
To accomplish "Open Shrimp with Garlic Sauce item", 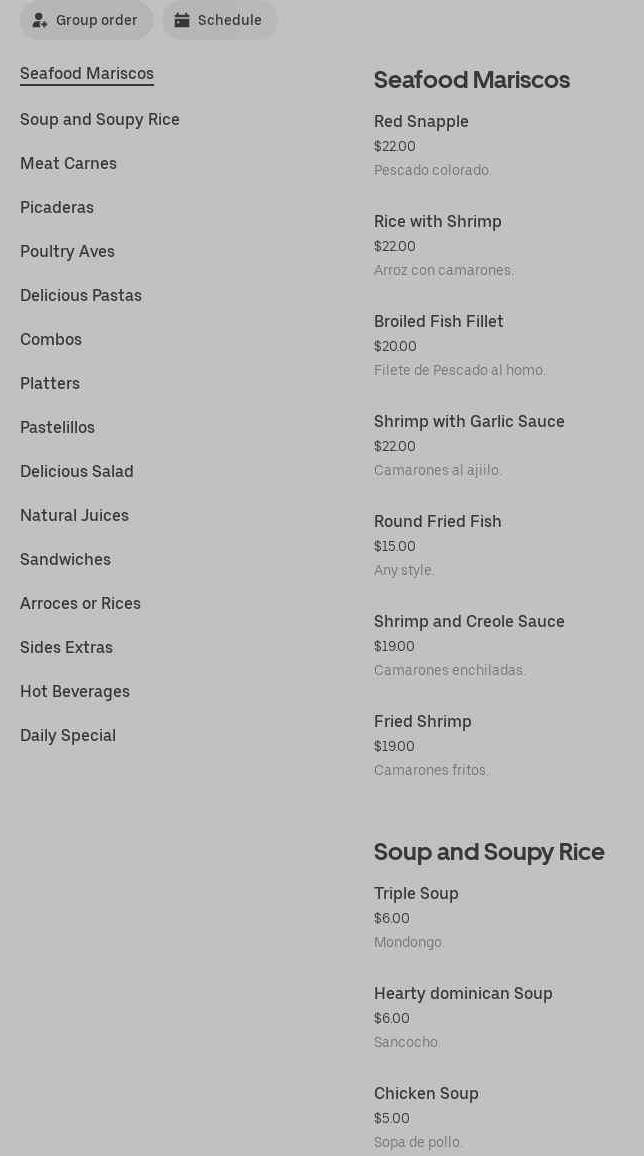I will pyautogui.click(x=469, y=422).
